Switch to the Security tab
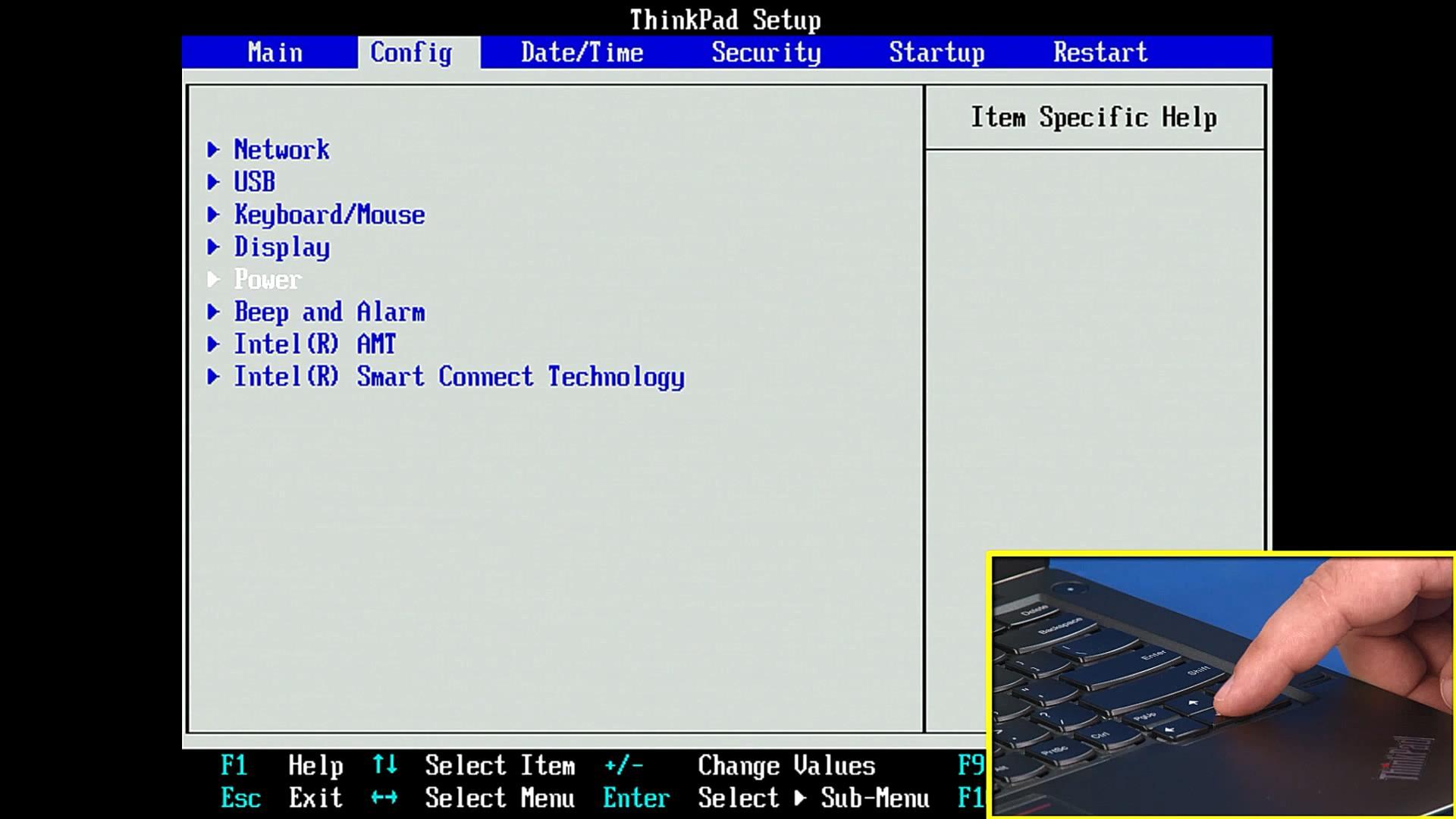The height and width of the screenshot is (819, 1456). [x=766, y=52]
